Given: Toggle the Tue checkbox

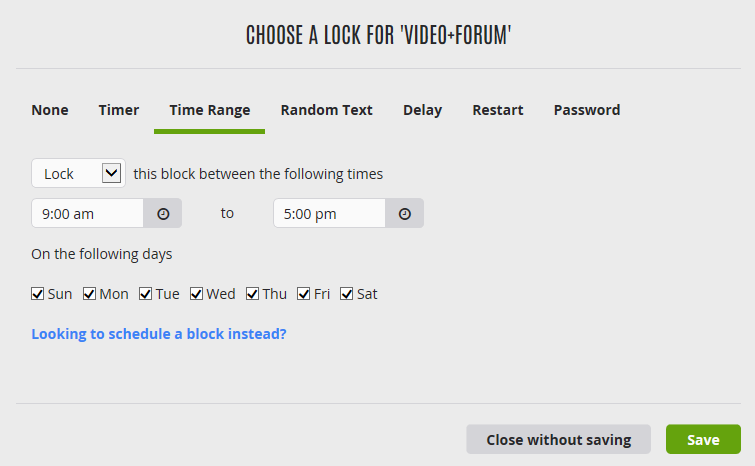Looking at the screenshot, I should tap(145, 294).
